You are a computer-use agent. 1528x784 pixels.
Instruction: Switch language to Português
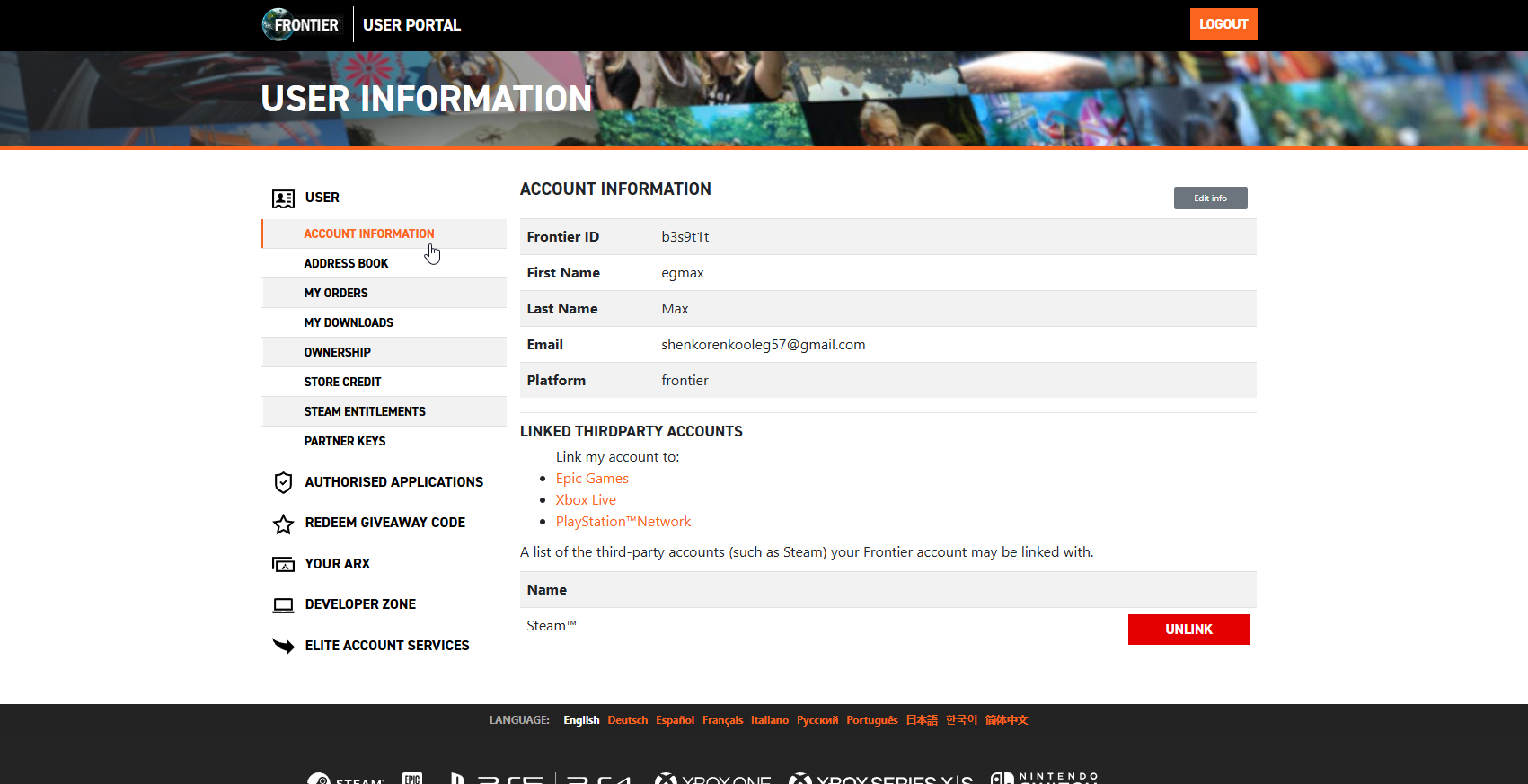click(872, 720)
